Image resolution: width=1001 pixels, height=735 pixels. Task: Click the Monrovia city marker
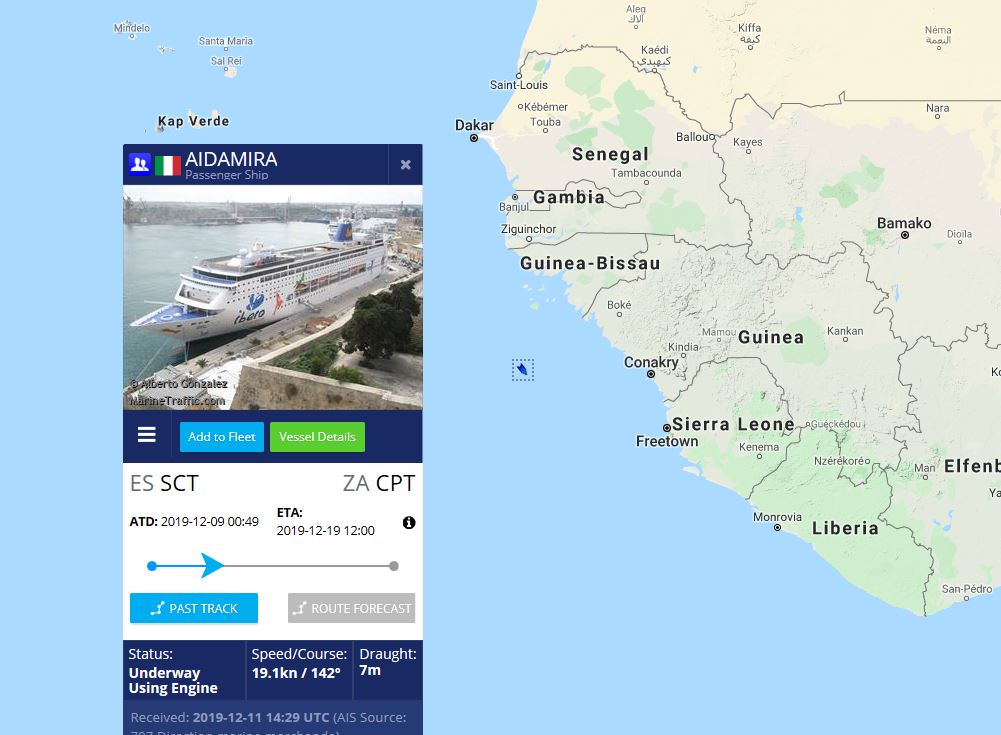777,527
